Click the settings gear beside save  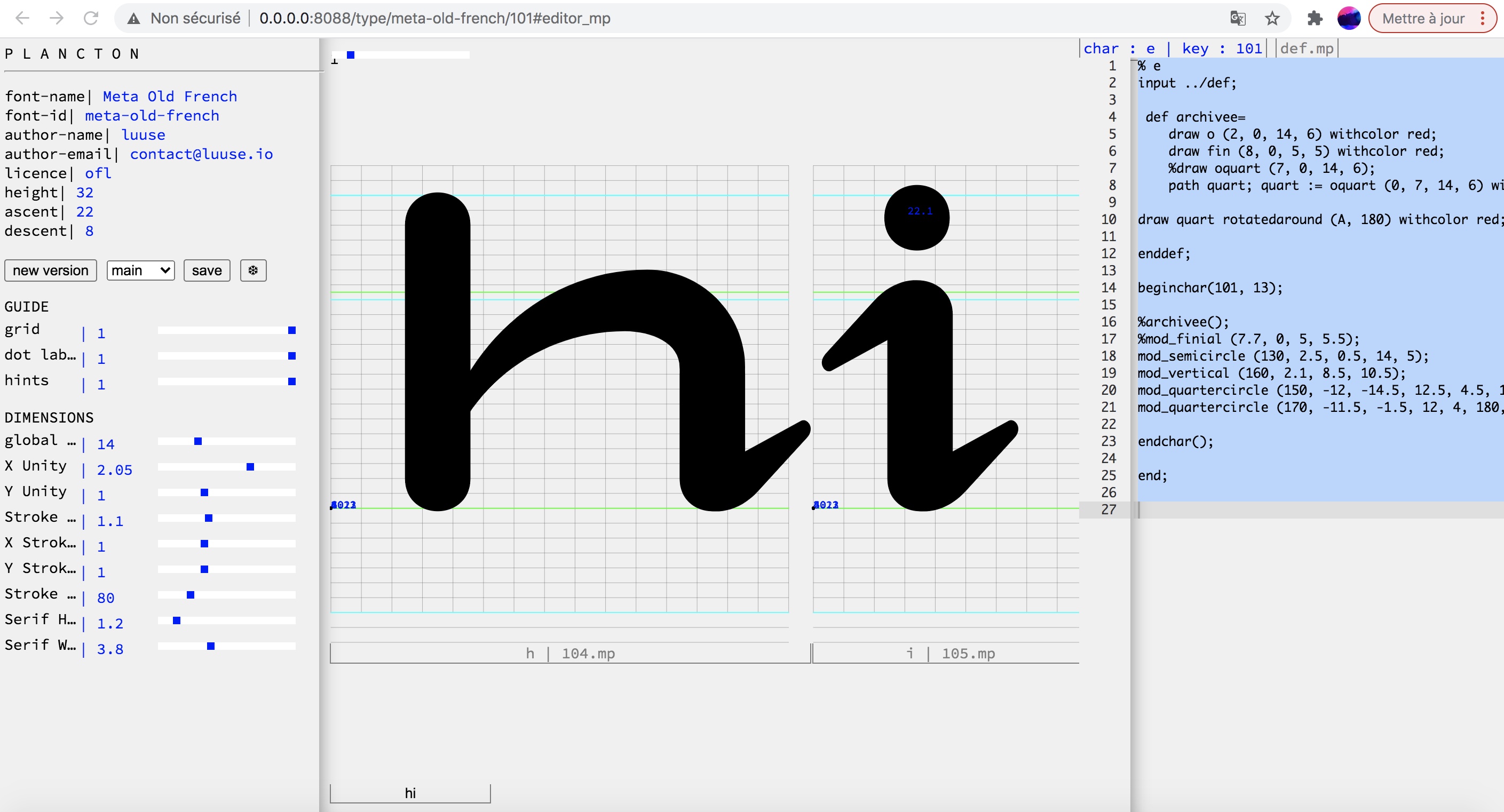tap(253, 270)
